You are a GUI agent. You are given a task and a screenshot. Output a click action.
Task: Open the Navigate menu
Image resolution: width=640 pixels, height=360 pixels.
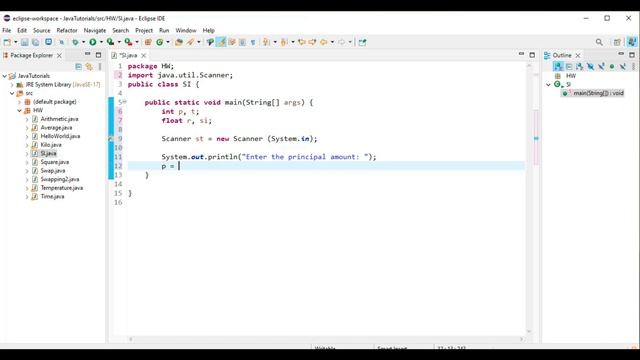point(95,30)
